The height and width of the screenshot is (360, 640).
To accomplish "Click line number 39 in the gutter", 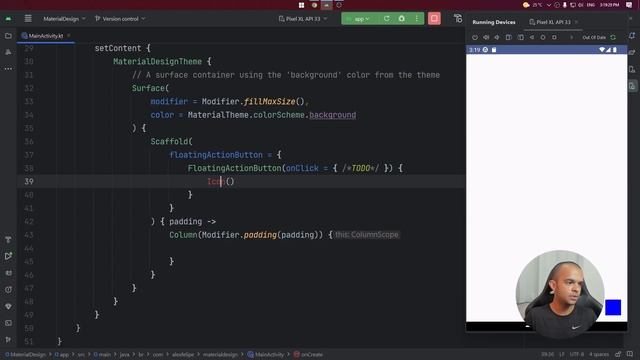I will (x=29, y=181).
